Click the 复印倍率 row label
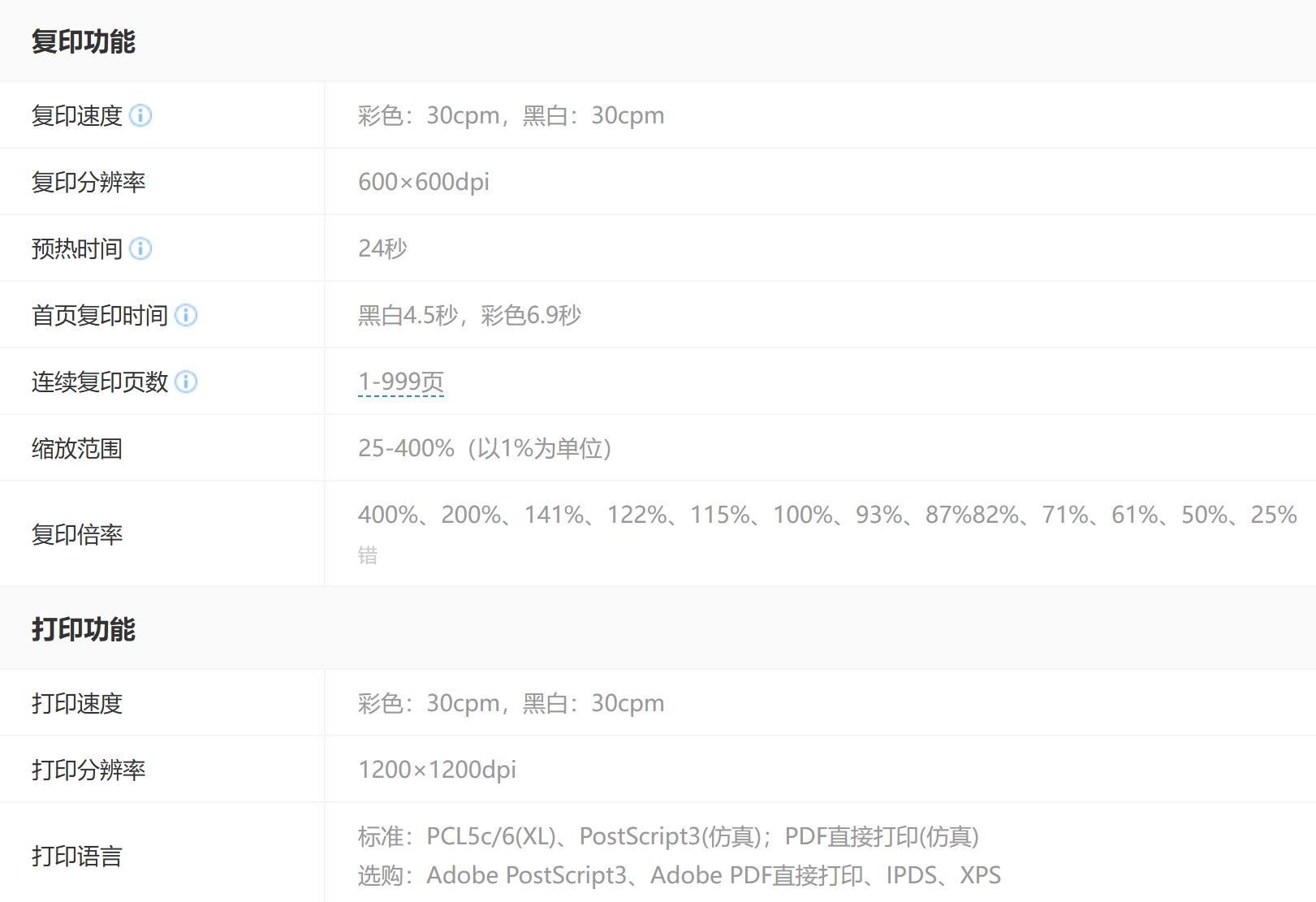 pos(77,534)
